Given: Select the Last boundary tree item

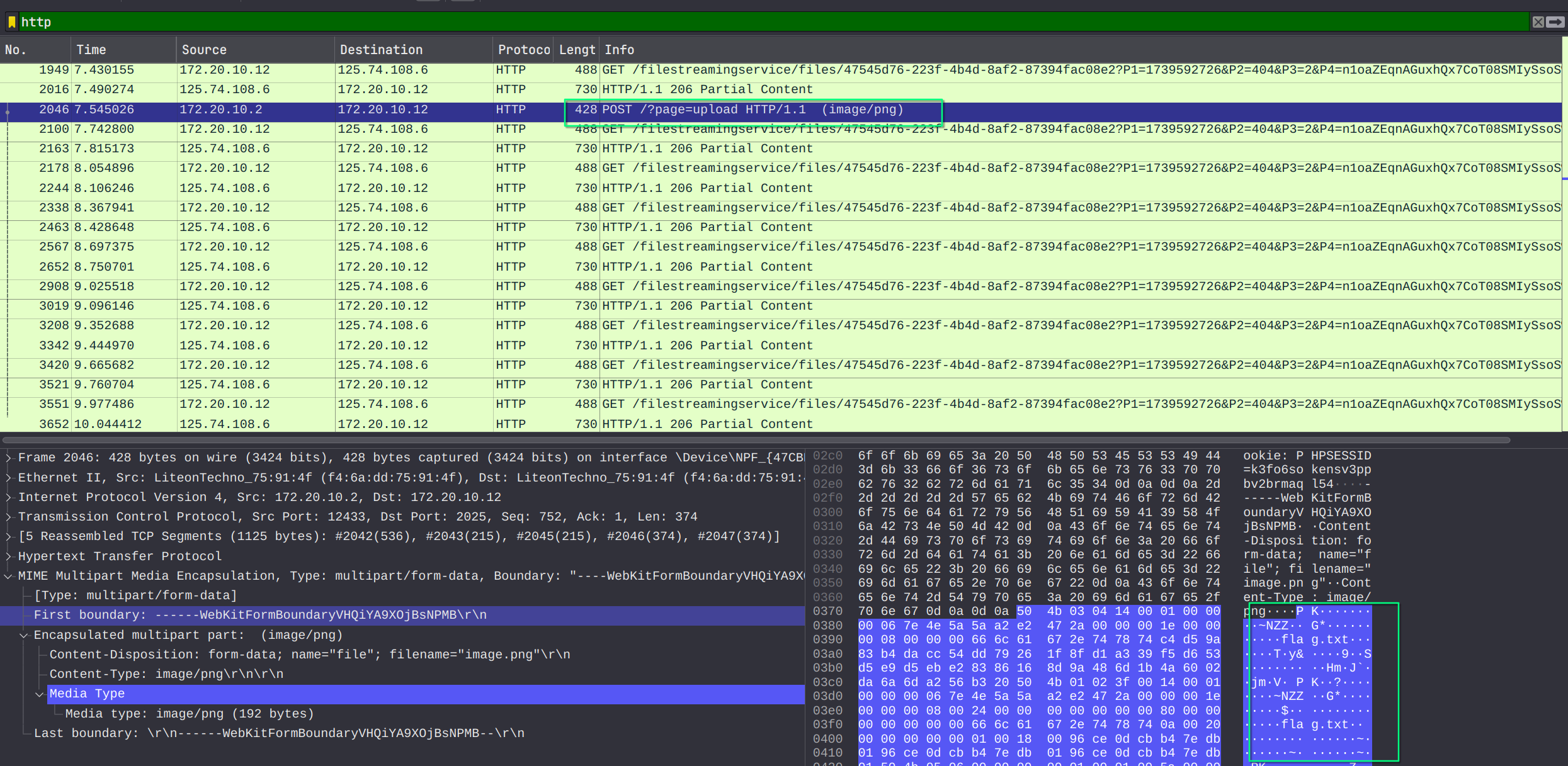Looking at the screenshot, I should click(x=278, y=733).
